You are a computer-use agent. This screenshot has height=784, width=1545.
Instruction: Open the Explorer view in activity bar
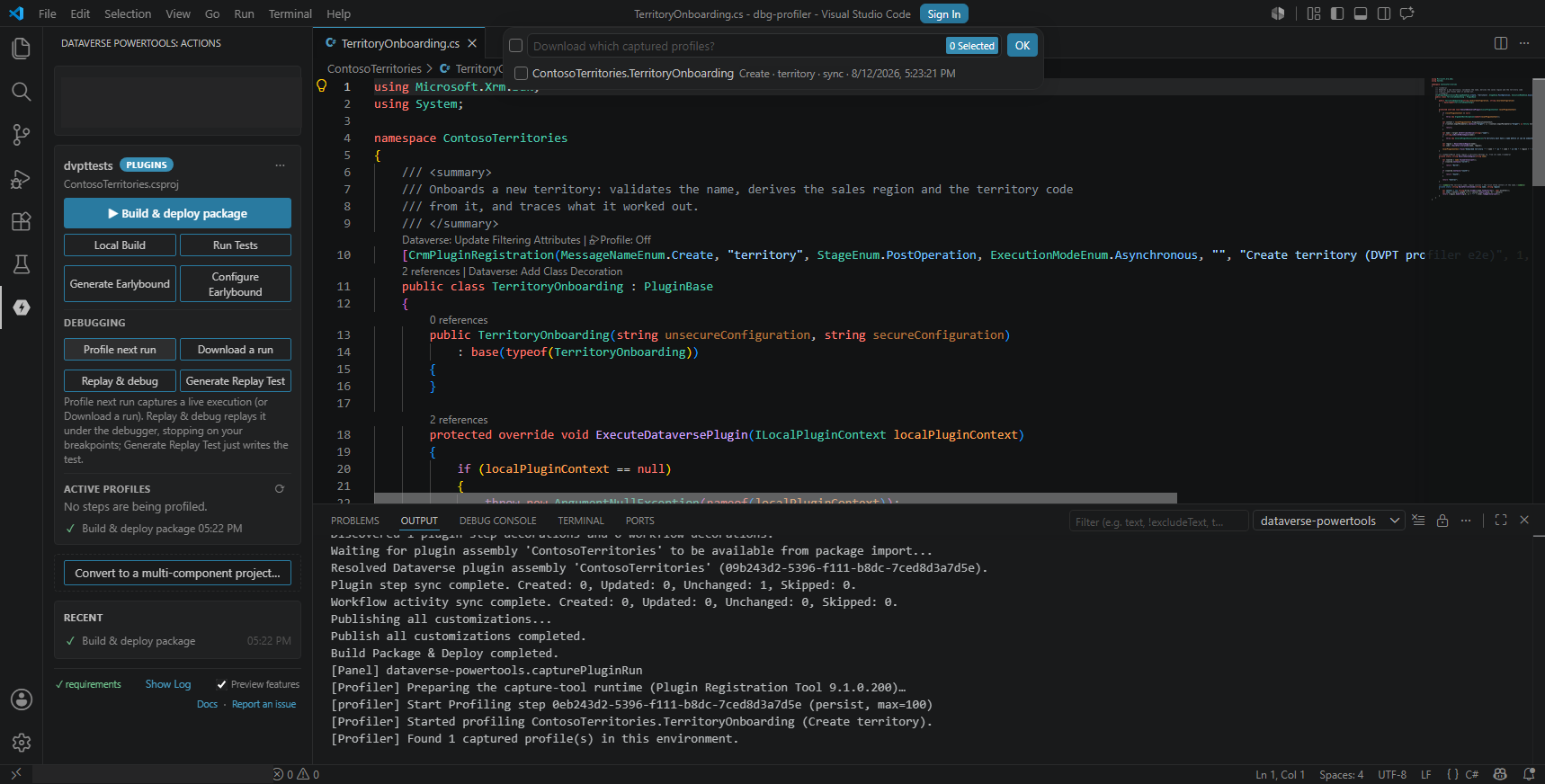tap(21, 48)
